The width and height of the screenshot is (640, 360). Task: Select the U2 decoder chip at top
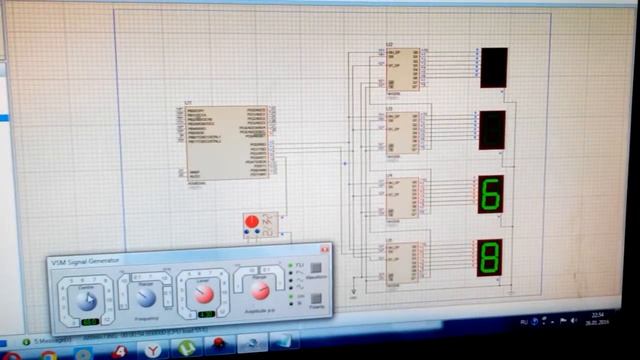(x=403, y=70)
